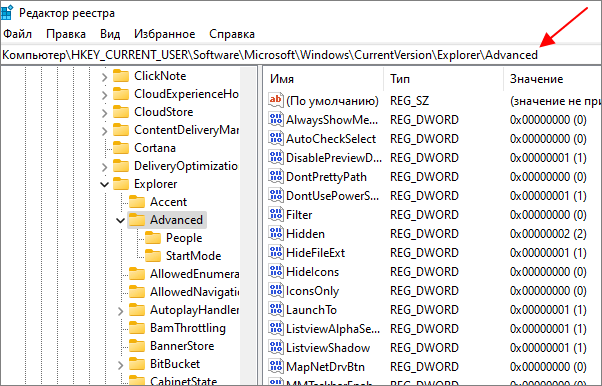The width and height of the screenshot is (602, 386).
Task: Select the Cortana folder icon
Action: 121,148
